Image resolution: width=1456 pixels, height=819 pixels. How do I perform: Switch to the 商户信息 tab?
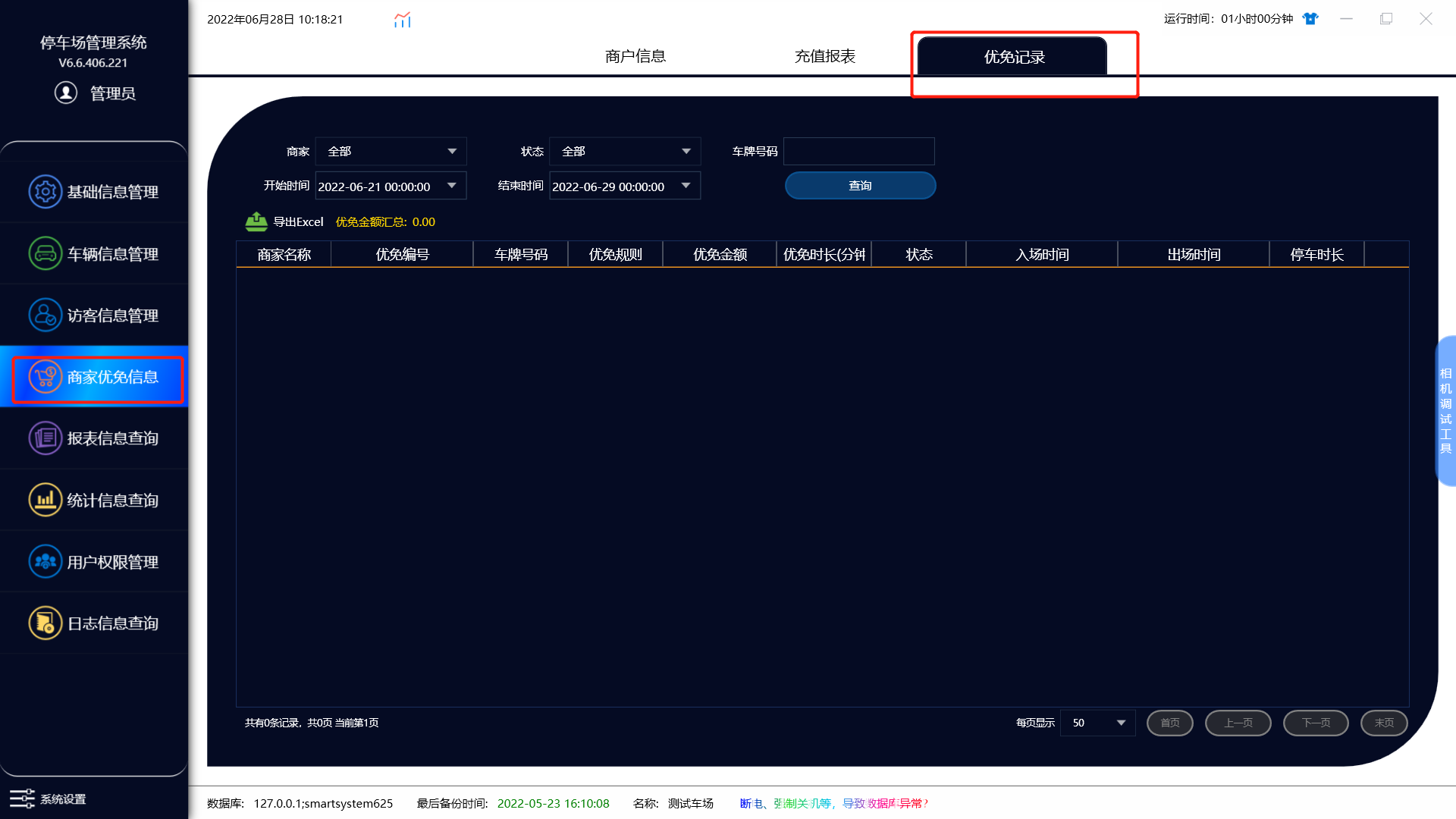coord(635,56)
